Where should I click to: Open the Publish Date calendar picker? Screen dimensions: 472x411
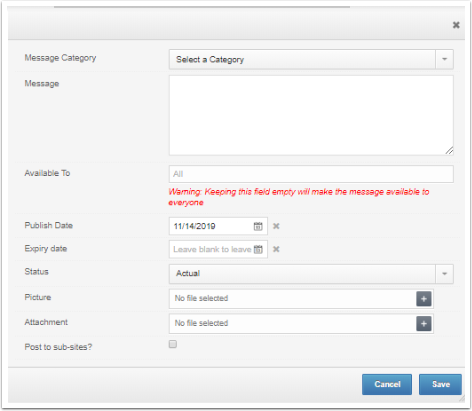tap(258, 226)
